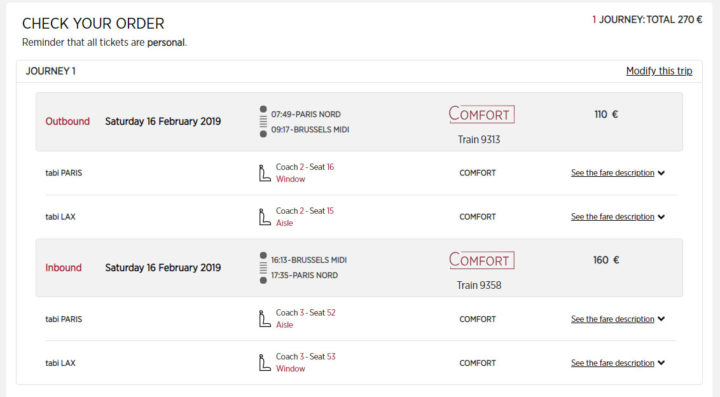
Task: Expand fare description chevron for Seat 53
Action: 661,363
